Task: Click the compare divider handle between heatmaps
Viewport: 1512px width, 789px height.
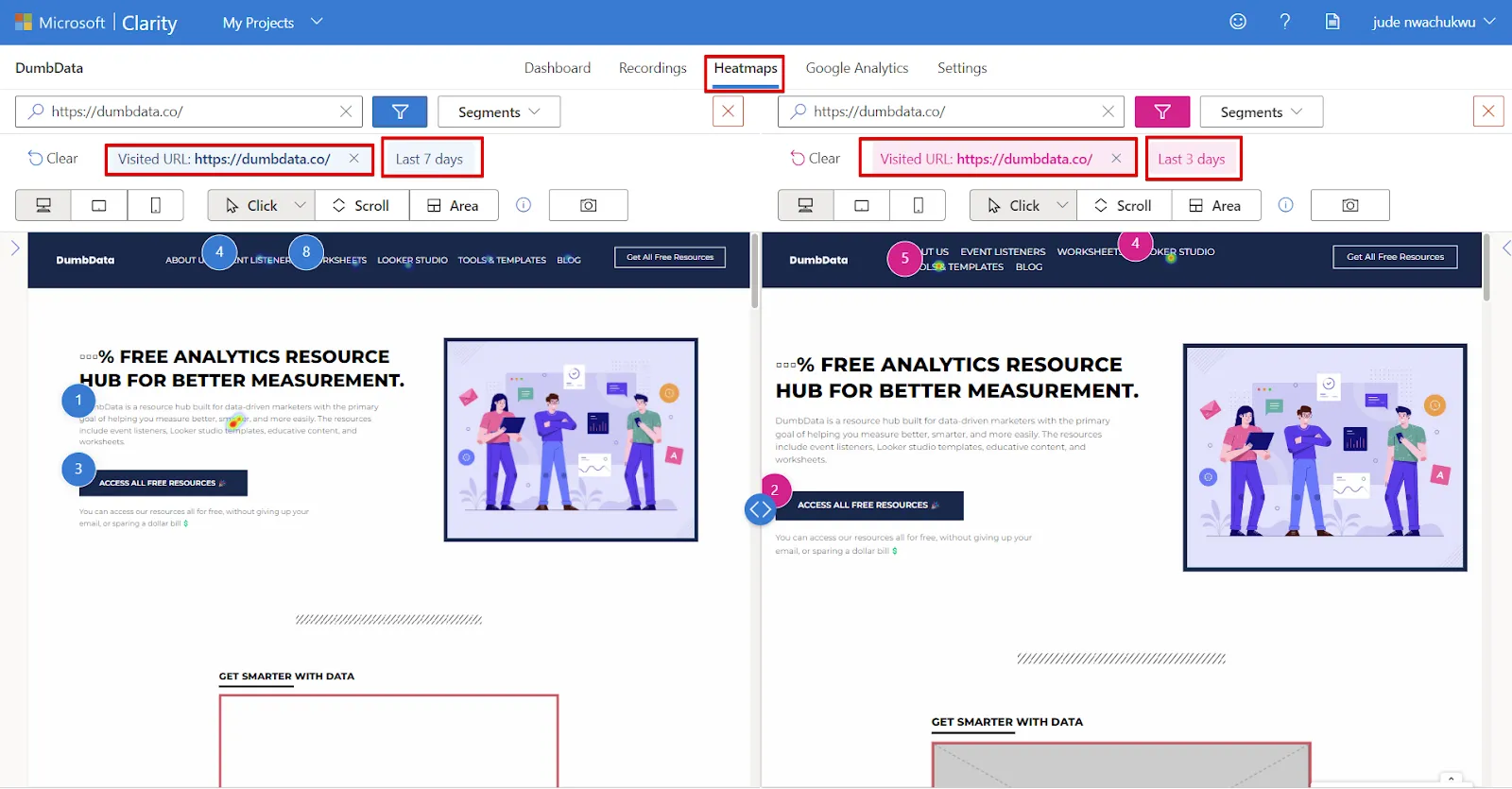Action: [760, 509]
